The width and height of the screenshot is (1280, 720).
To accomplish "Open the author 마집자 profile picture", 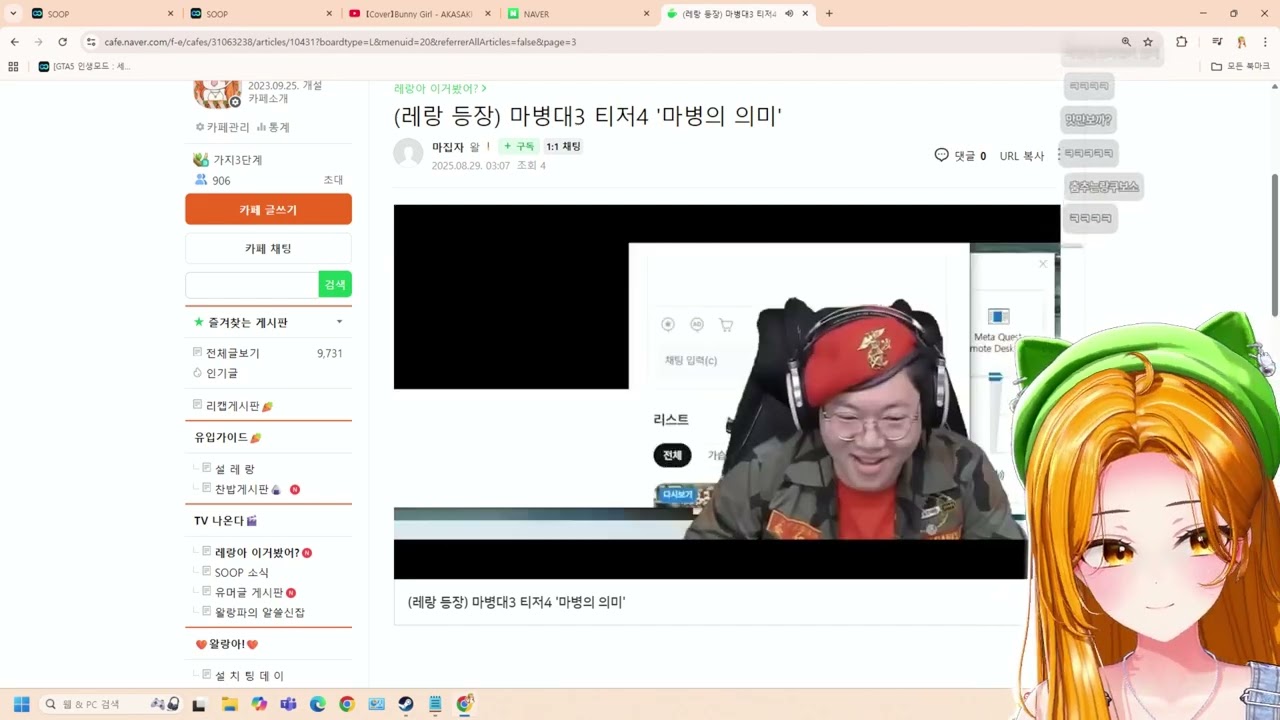I will [x=408, y=153].
